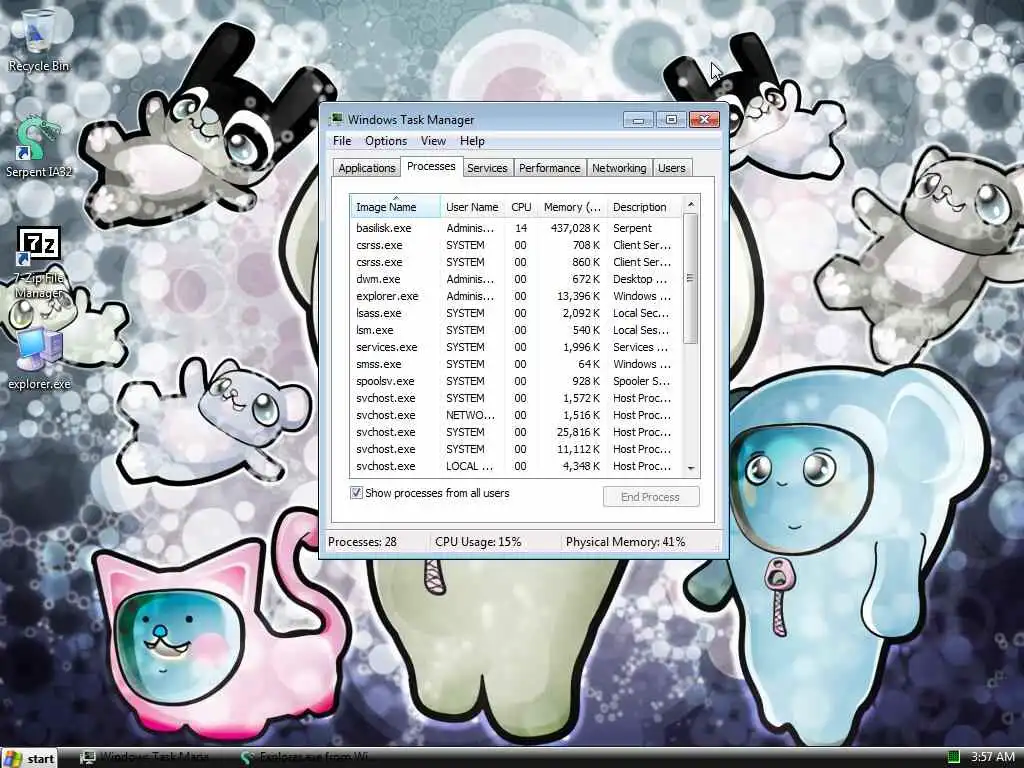Image resolution: width=1024 pixels, height=768 pixels.
Task: Click the process list scroll up arrow
Action: [x=691, y=204]
